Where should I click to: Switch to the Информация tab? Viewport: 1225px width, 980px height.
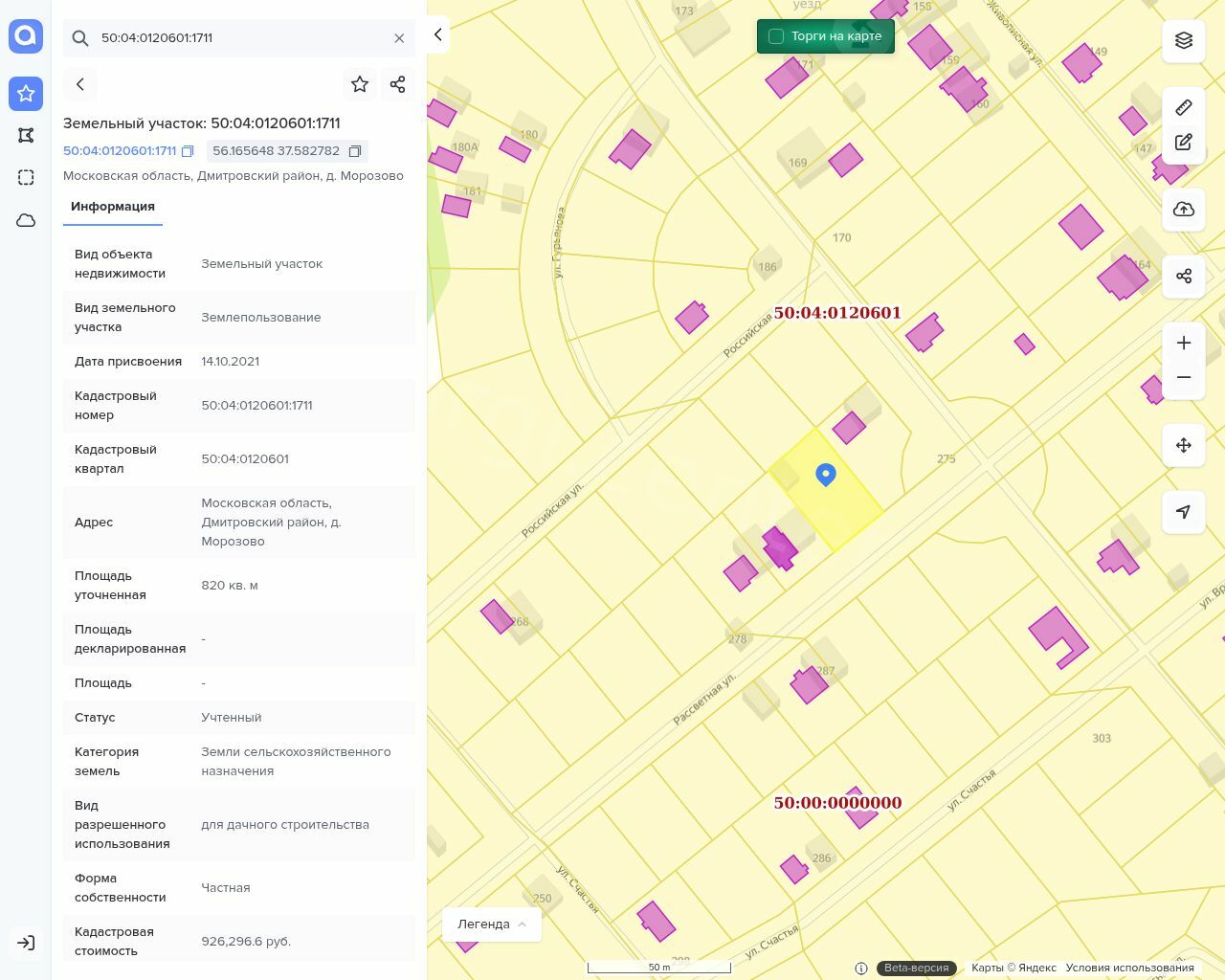(113, 207)
